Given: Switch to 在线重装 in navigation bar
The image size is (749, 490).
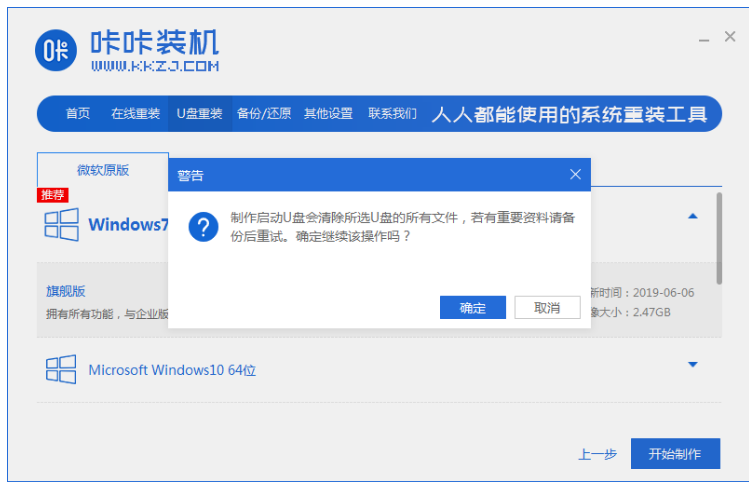Looking at the screenshot, I should pos(135,114).
